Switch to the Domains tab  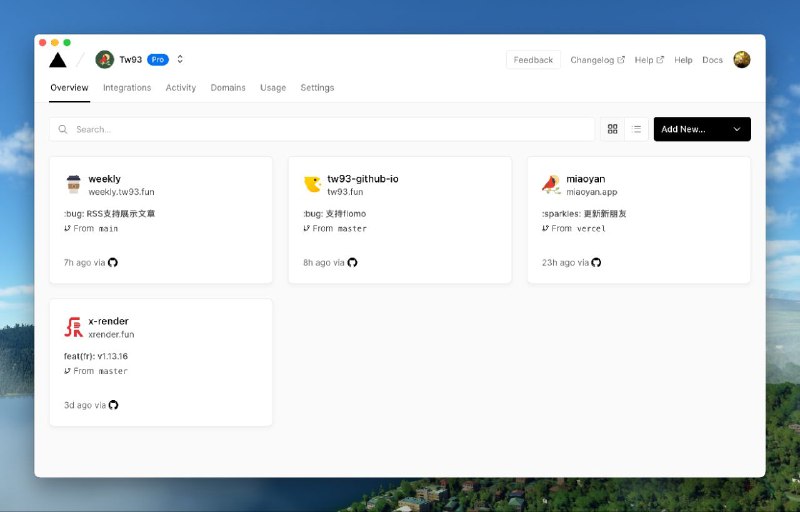point(228,88)
